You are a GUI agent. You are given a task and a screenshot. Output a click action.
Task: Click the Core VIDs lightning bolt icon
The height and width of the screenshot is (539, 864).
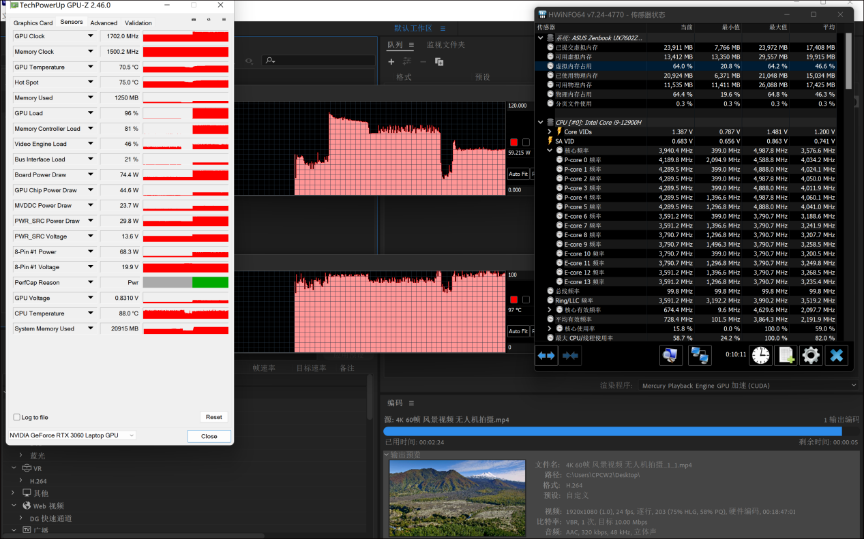(559, 131)
